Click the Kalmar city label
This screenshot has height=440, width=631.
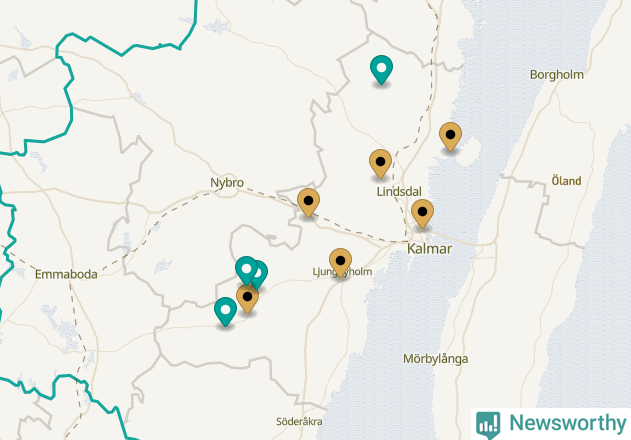pos(429,249)
